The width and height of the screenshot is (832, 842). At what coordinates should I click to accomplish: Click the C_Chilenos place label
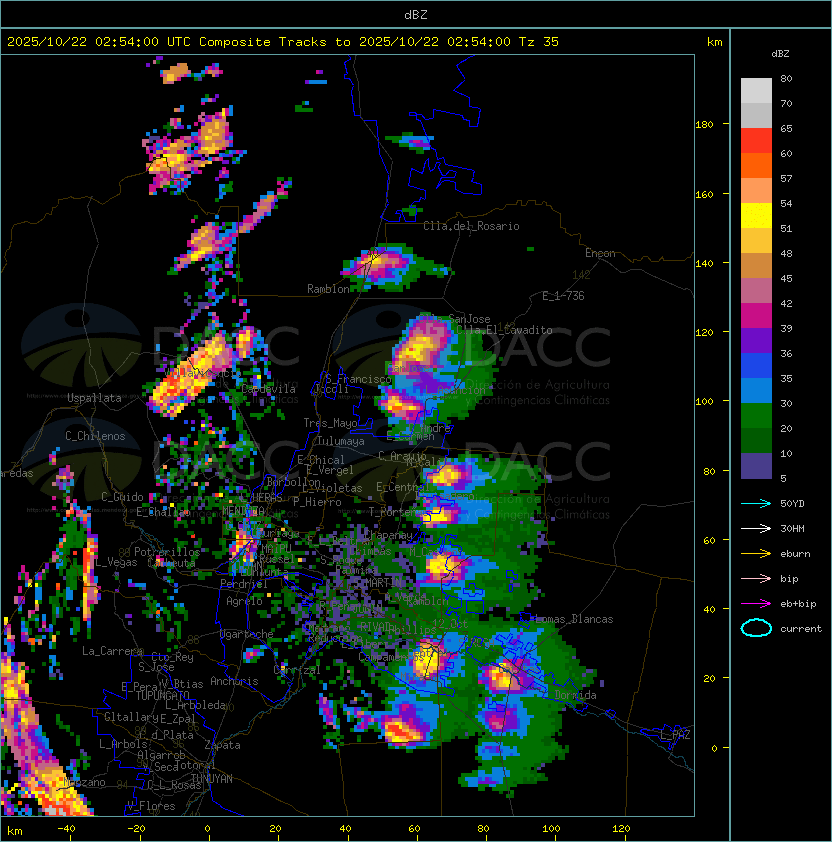[x=95, y=436]
